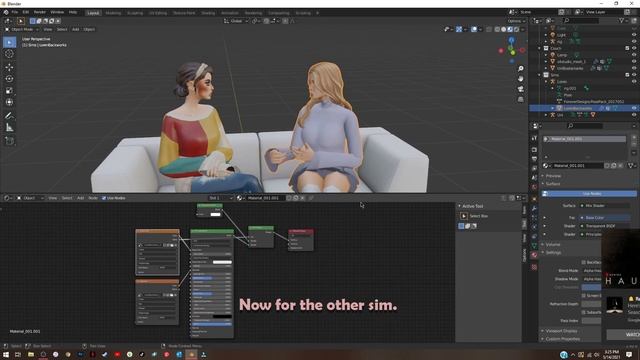The width and height of the screenshot is (640, 360).
Task: Open the Render properties tab
Action: coord(534,149)
